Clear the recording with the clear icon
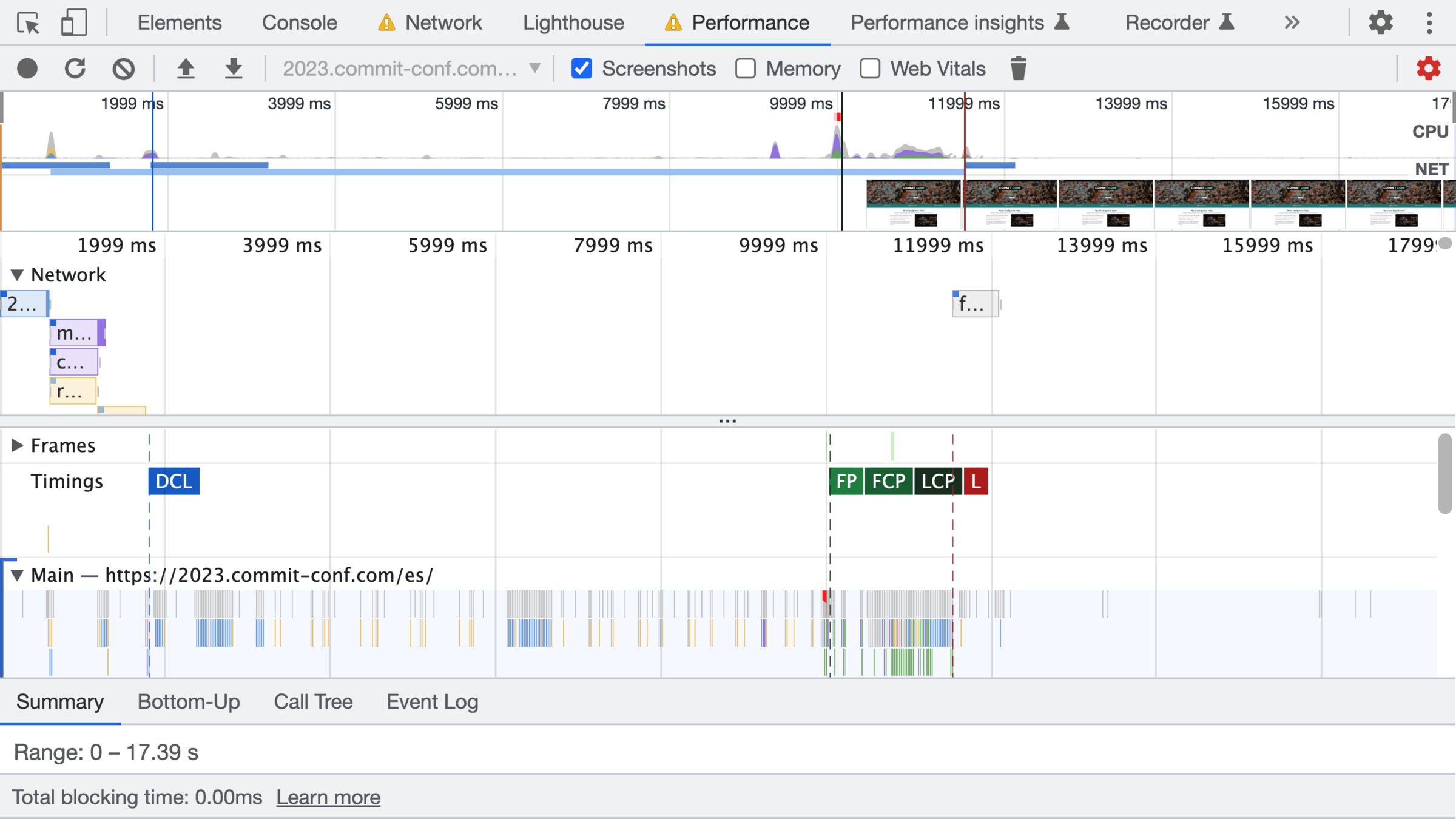 coord(123,69)
